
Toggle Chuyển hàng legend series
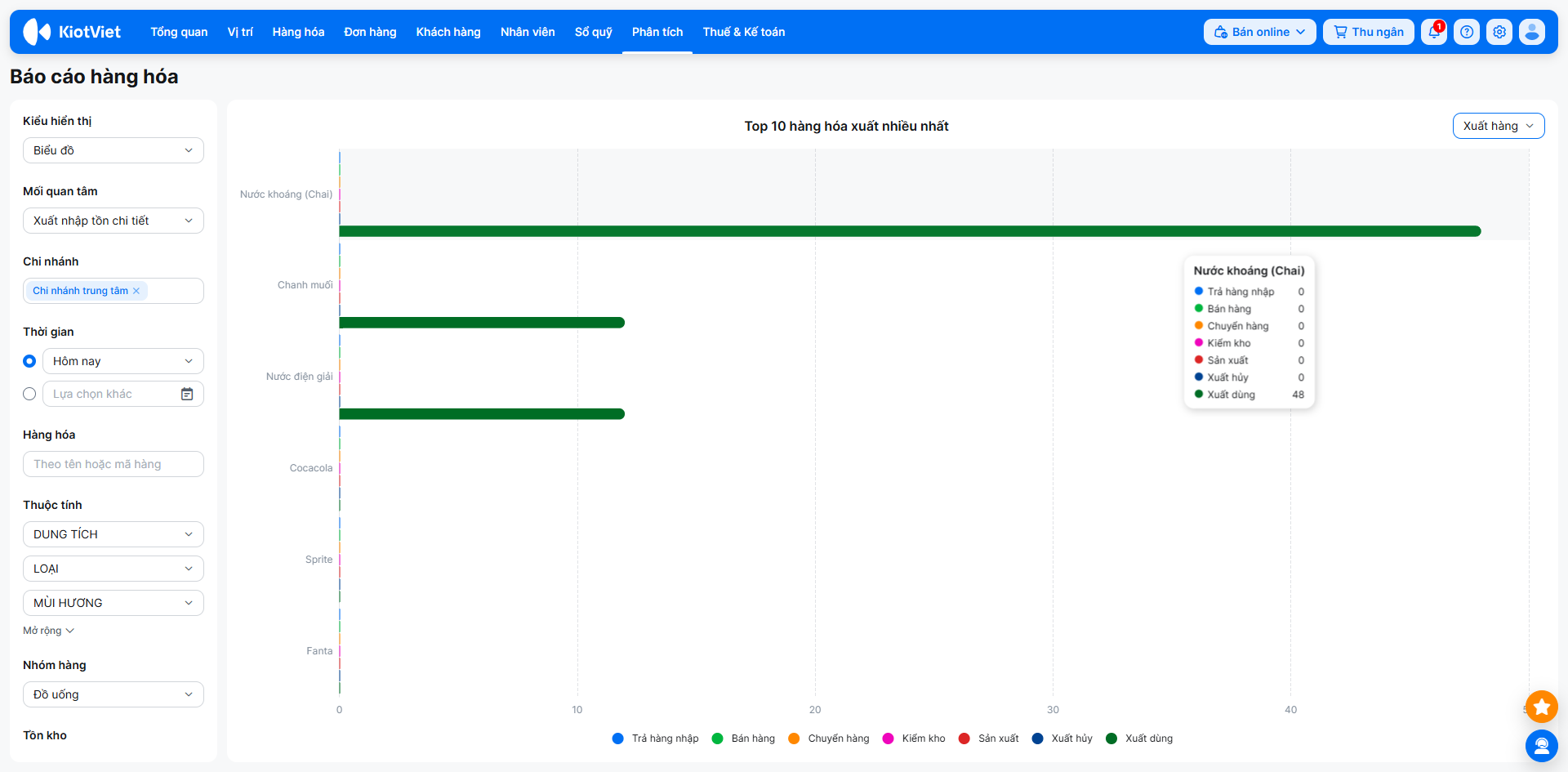(x=829, y=739)
